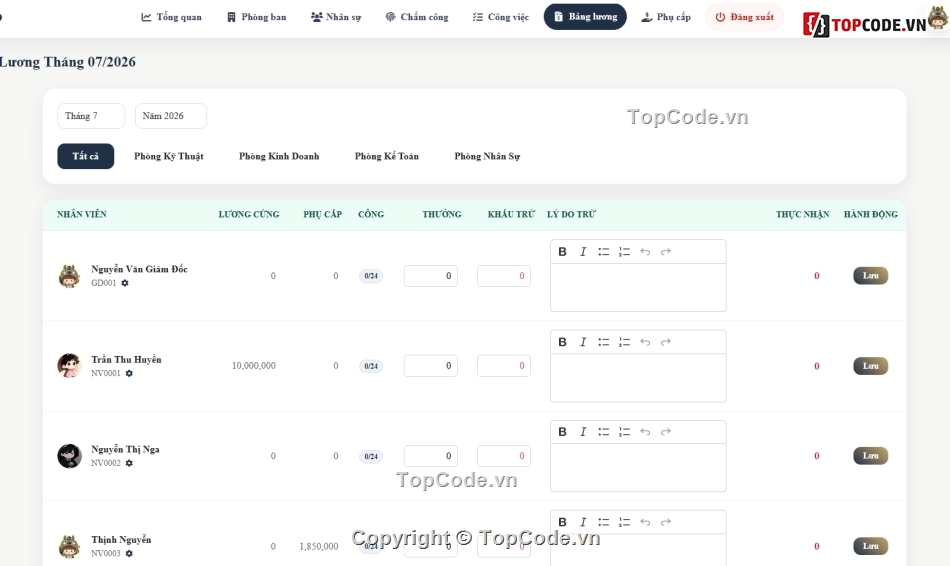The height and width of the screenshot is (566, 950).
Task: Open the Nhân sự menu item
Action: [336, 17]
